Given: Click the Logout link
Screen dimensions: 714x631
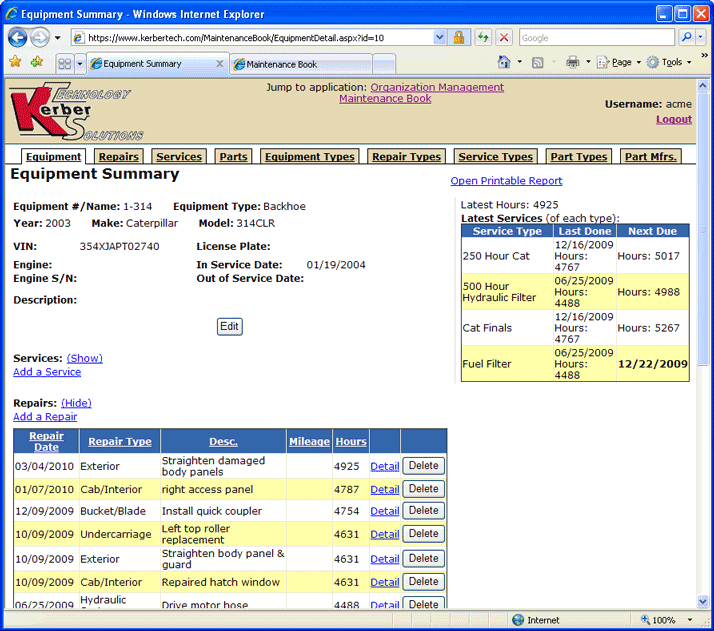Looking at the screenshot, I should pos(673,119).
